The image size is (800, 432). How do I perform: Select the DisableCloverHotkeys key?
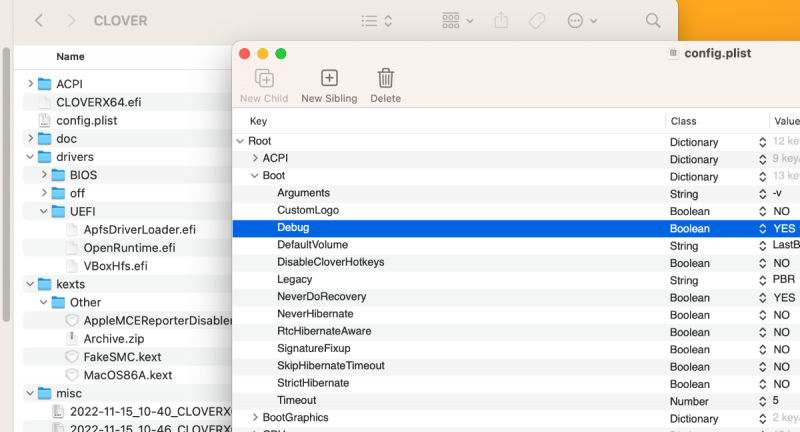331,262
